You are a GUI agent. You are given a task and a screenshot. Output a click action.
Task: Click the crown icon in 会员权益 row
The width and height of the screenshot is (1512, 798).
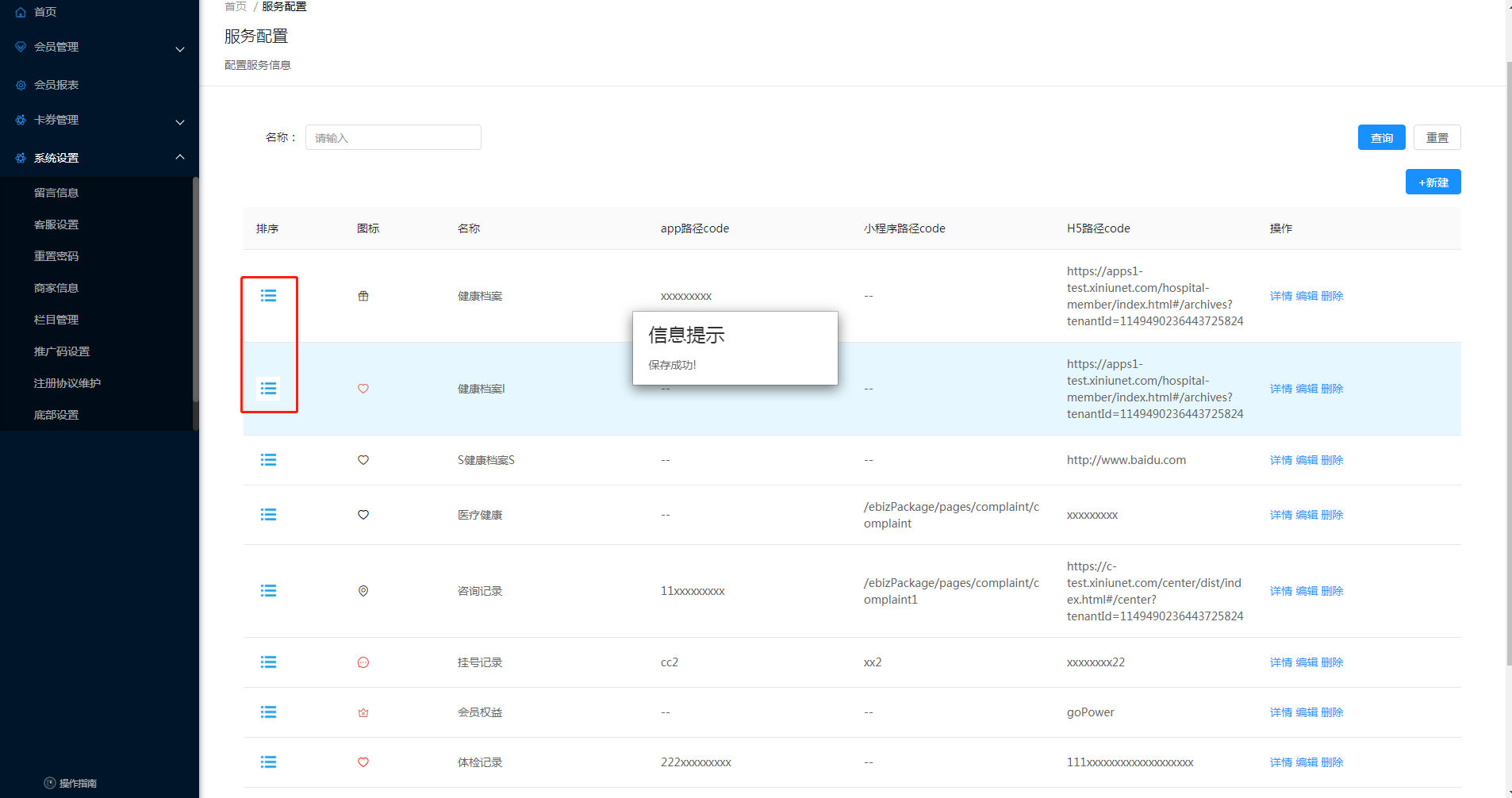coord(363,712)
